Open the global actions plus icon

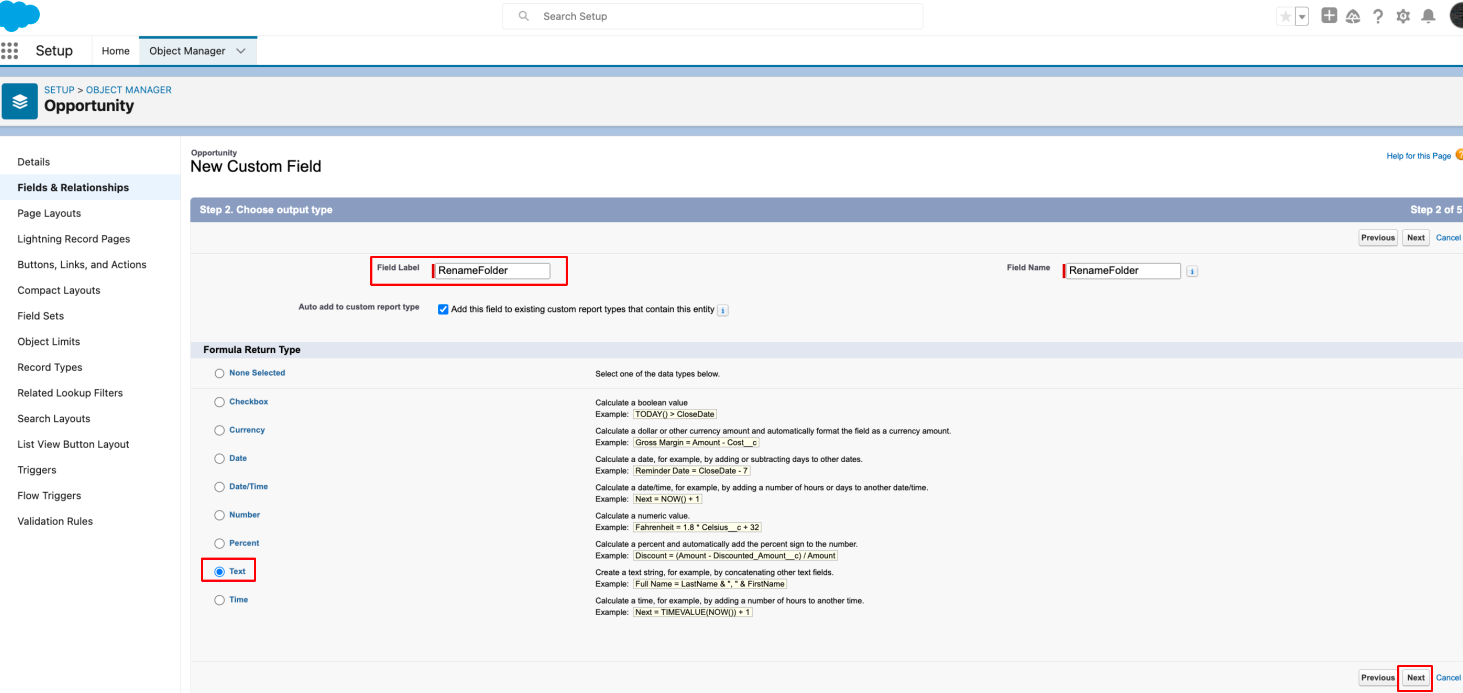1329,16
